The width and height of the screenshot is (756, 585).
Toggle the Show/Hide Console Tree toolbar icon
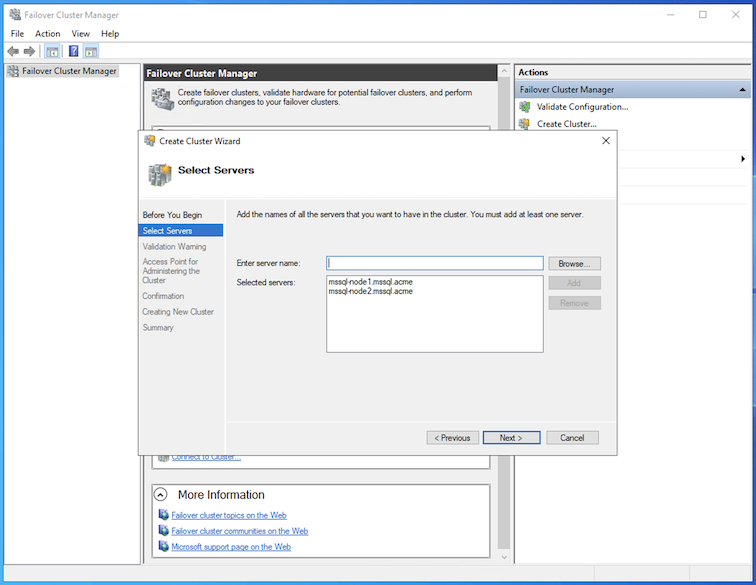[52, 51]
